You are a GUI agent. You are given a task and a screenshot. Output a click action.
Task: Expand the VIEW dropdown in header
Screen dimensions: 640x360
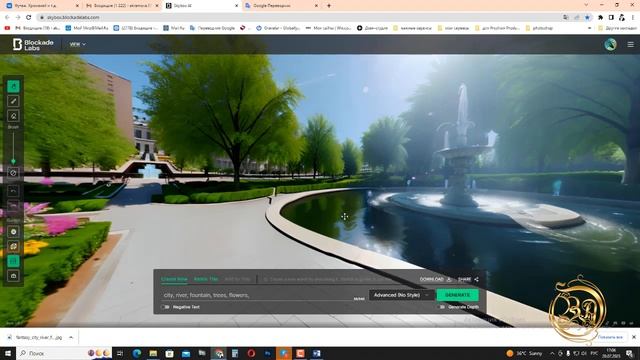77,44
